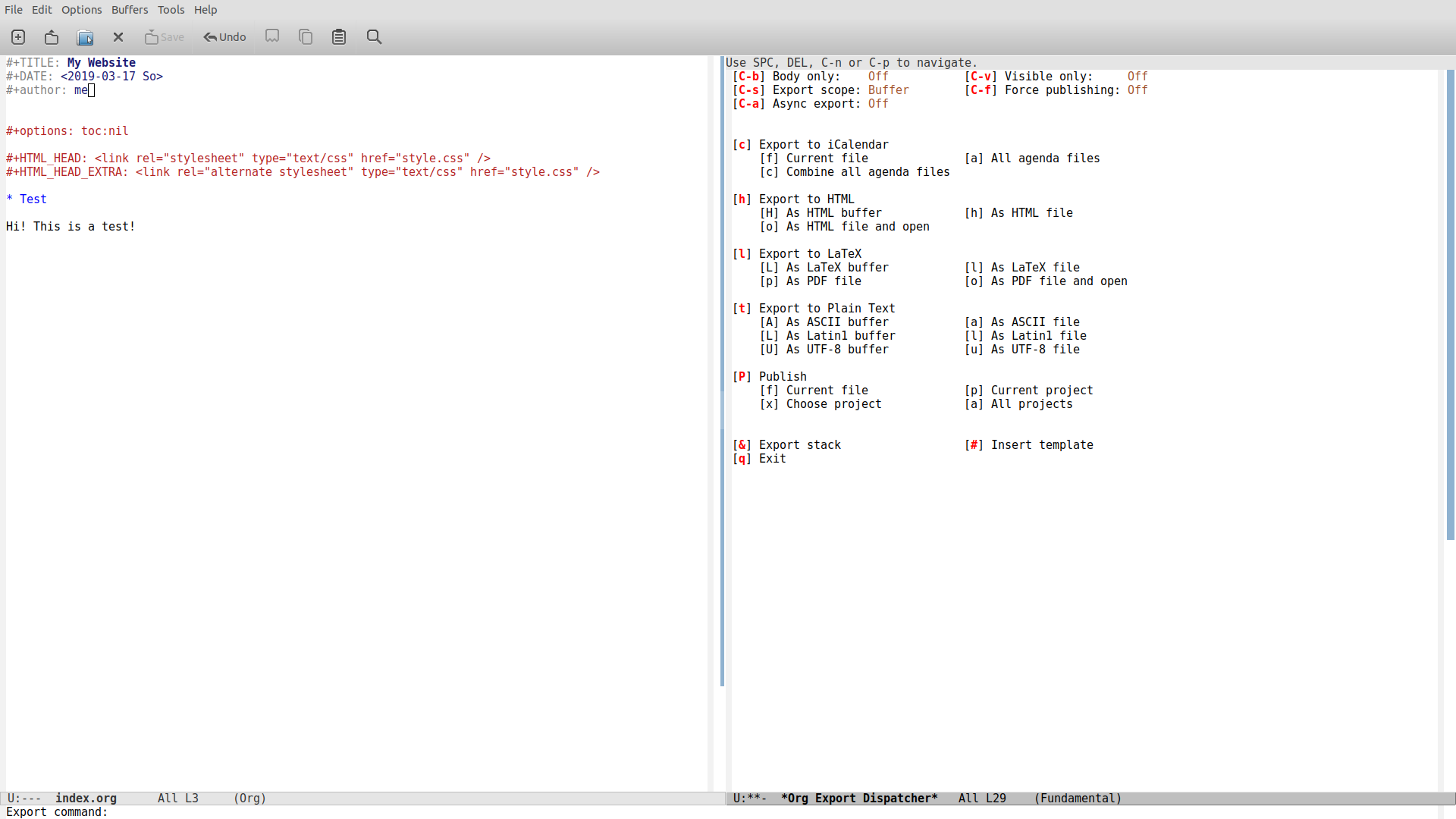Toggle the Visible only [C-v] option
Viewport: 1456px width, 819px height.
tap(1047, 77)
